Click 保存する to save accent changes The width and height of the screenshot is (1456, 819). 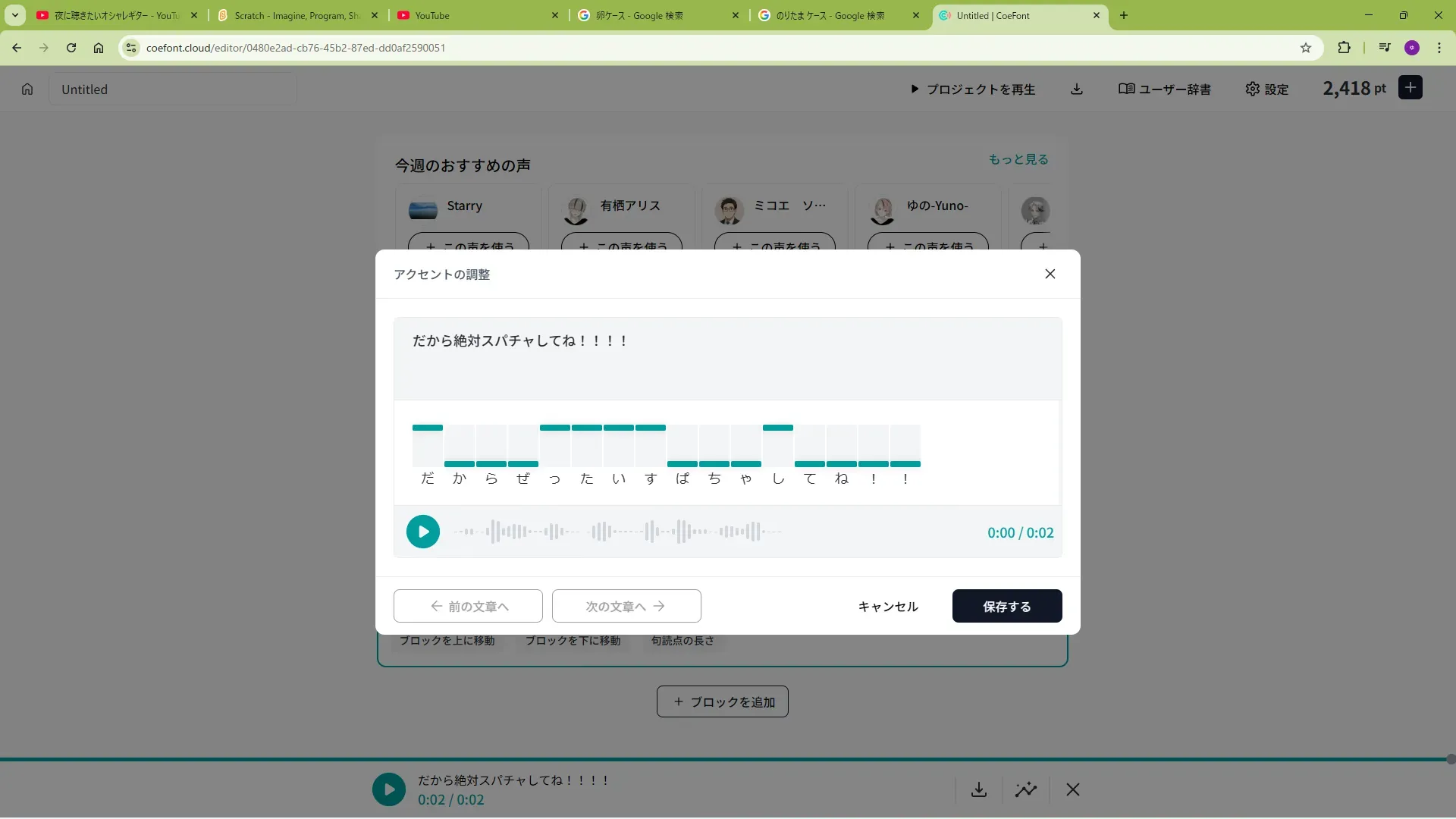(x=1006, y=606)
